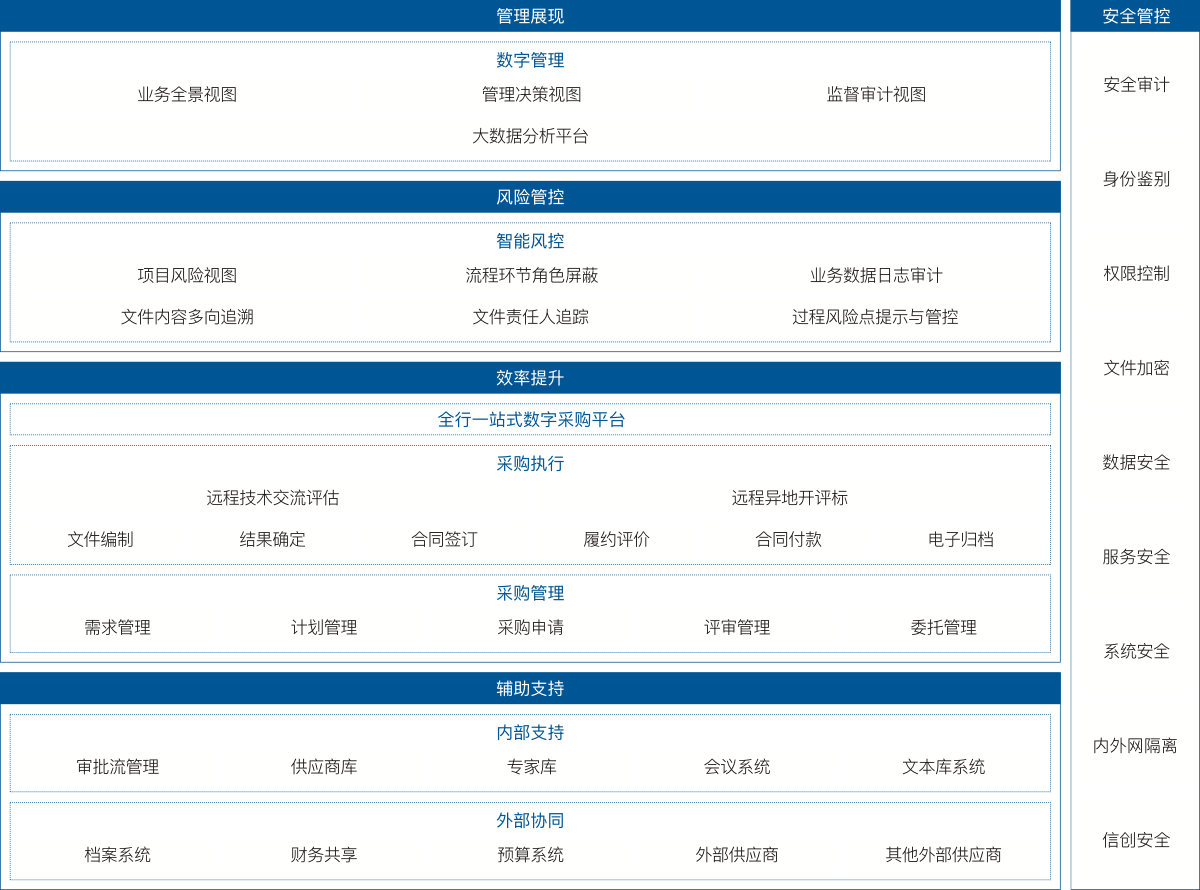Select the 电子归档 item
Viewport: 1200px width, 890px height.
[x=960, y=540]
